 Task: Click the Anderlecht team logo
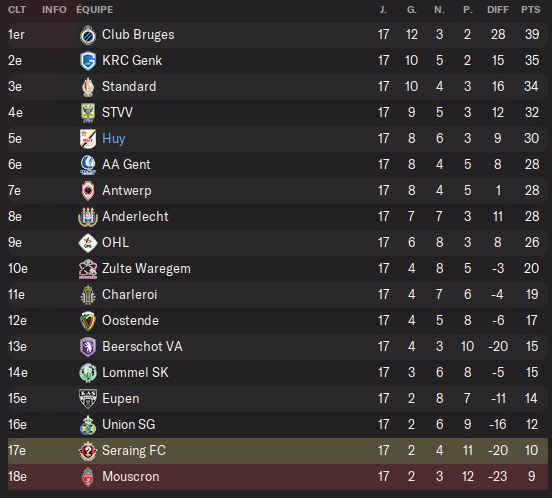point(88,217)
